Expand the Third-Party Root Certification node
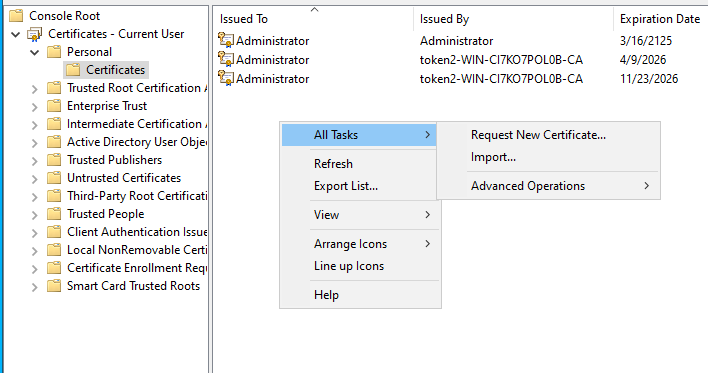 coord(35,197)
